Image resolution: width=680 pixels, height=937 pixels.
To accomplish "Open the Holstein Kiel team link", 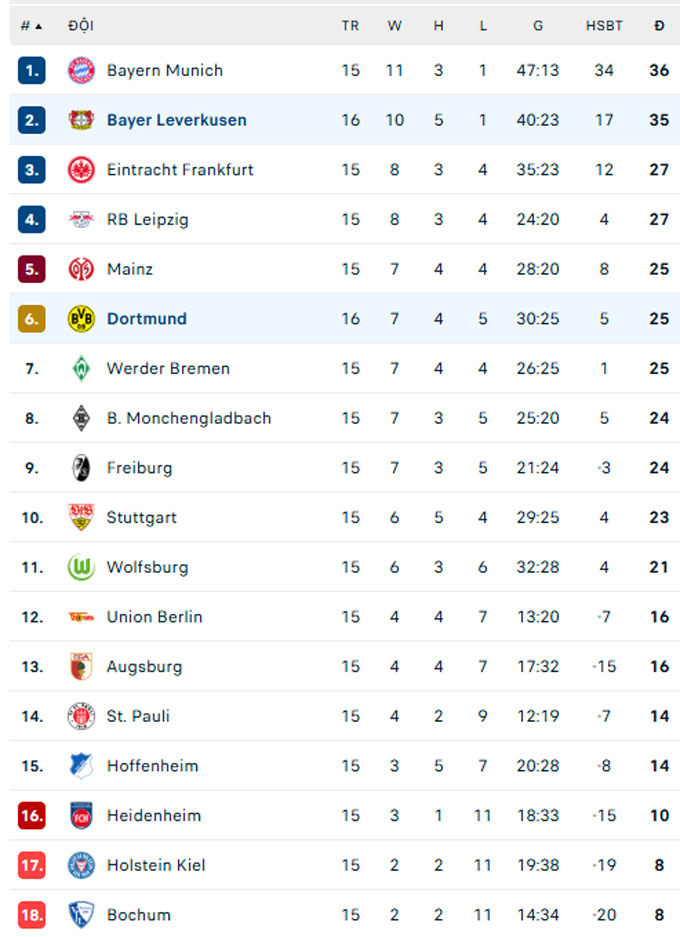I will pos(156,865).
